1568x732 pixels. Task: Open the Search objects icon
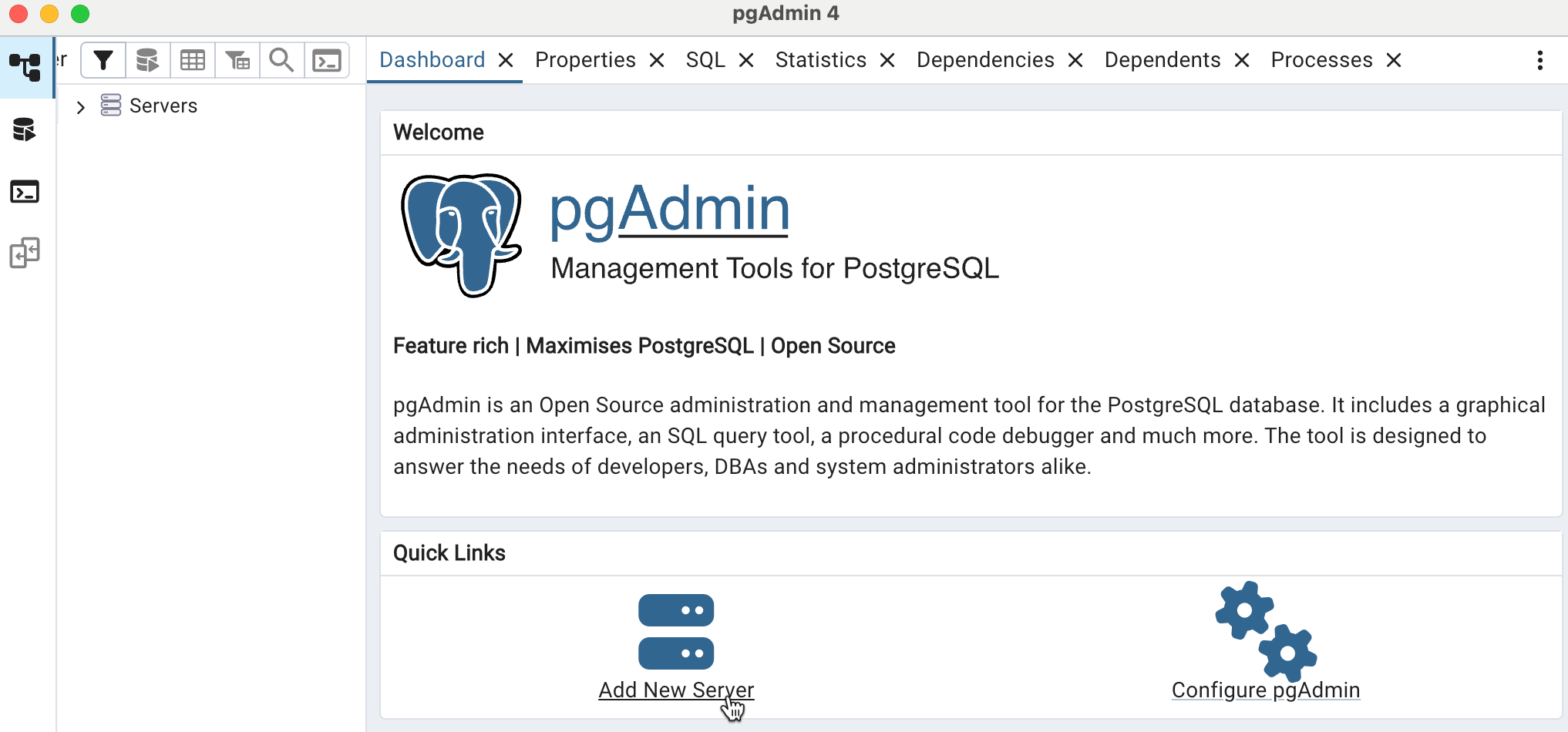point(281,59)
